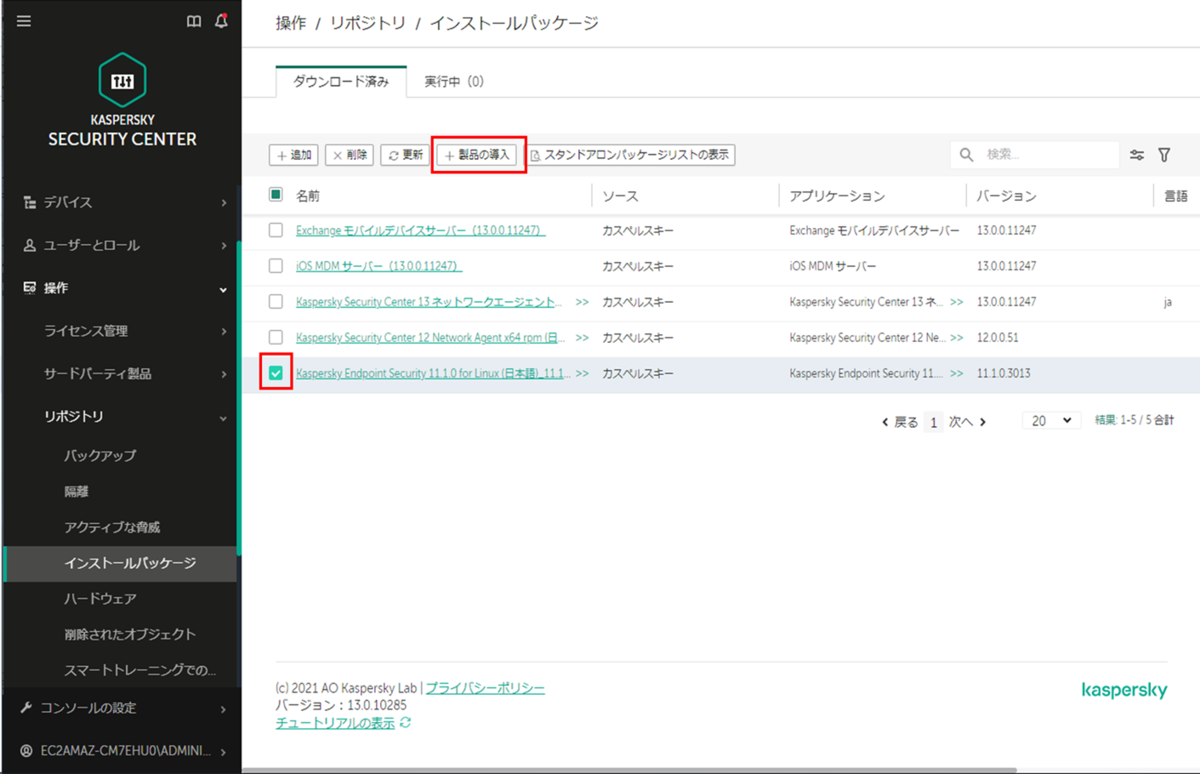Click the デバイス icon in the sidebar
Screen dimensions: 1200x774
click(x=30, y=202)
